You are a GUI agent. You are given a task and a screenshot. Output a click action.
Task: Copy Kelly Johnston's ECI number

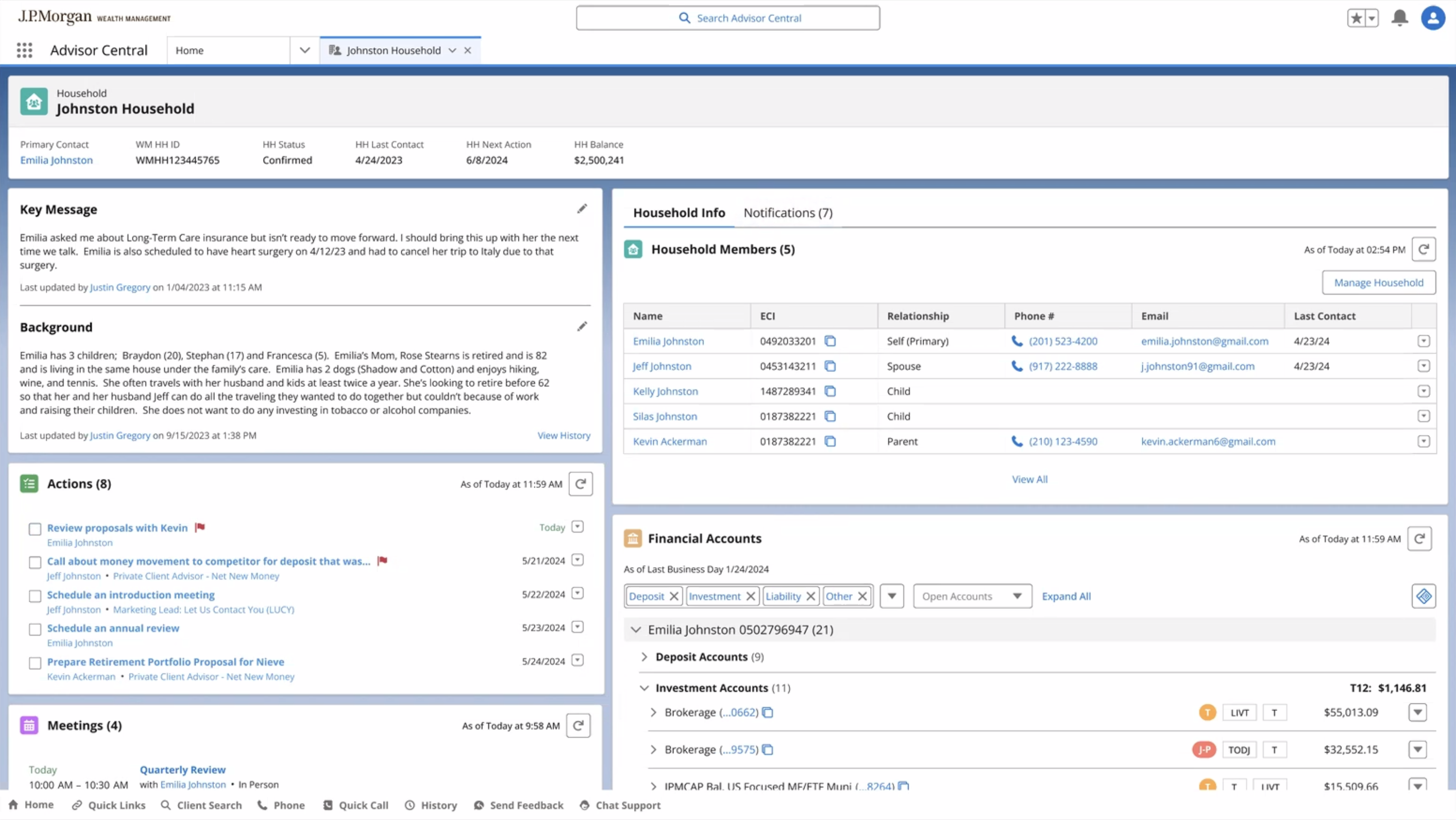tap(830, 391)
